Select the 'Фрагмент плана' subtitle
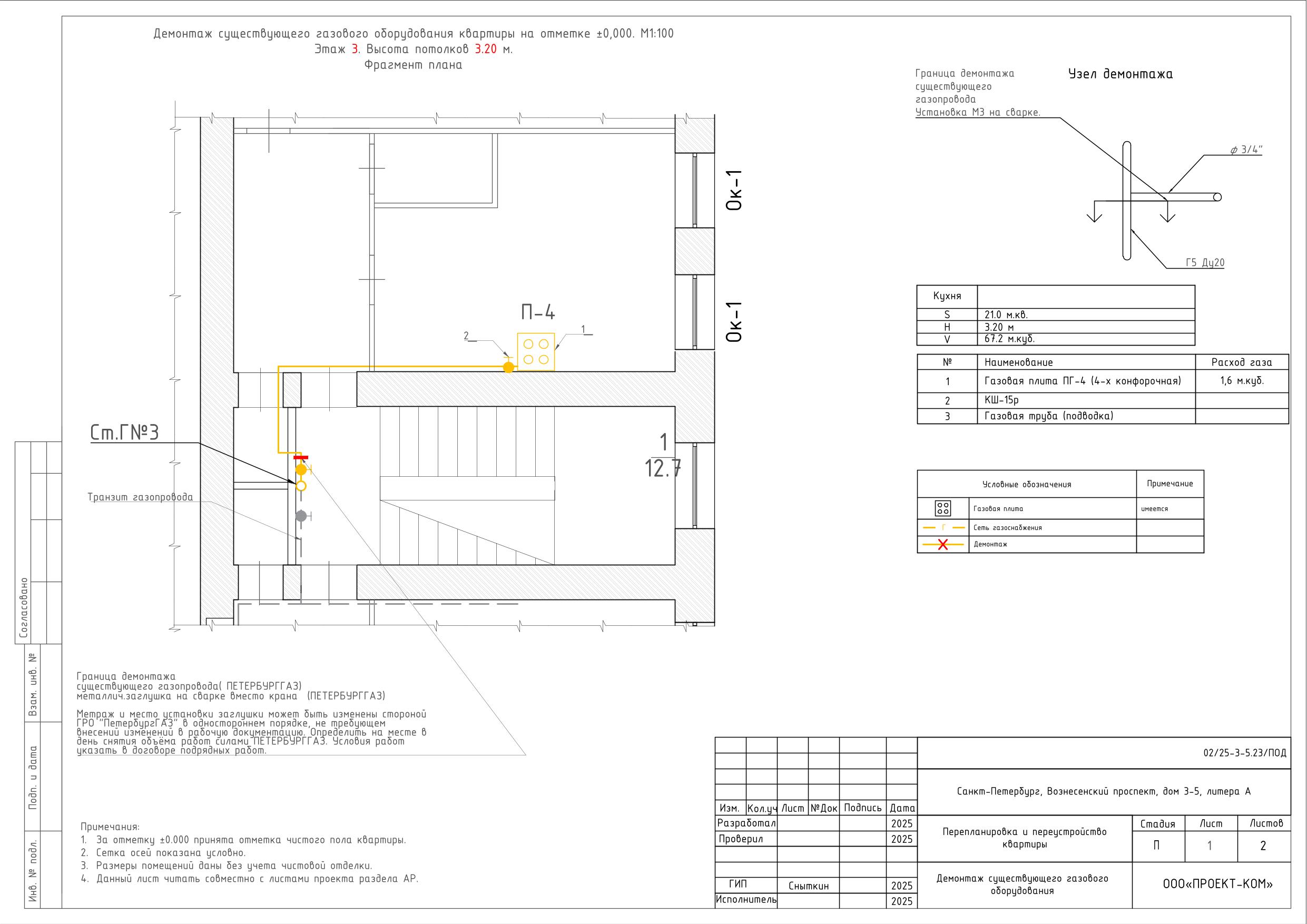The height and width of the screenshot is (924, 1307). click(413, 65)
